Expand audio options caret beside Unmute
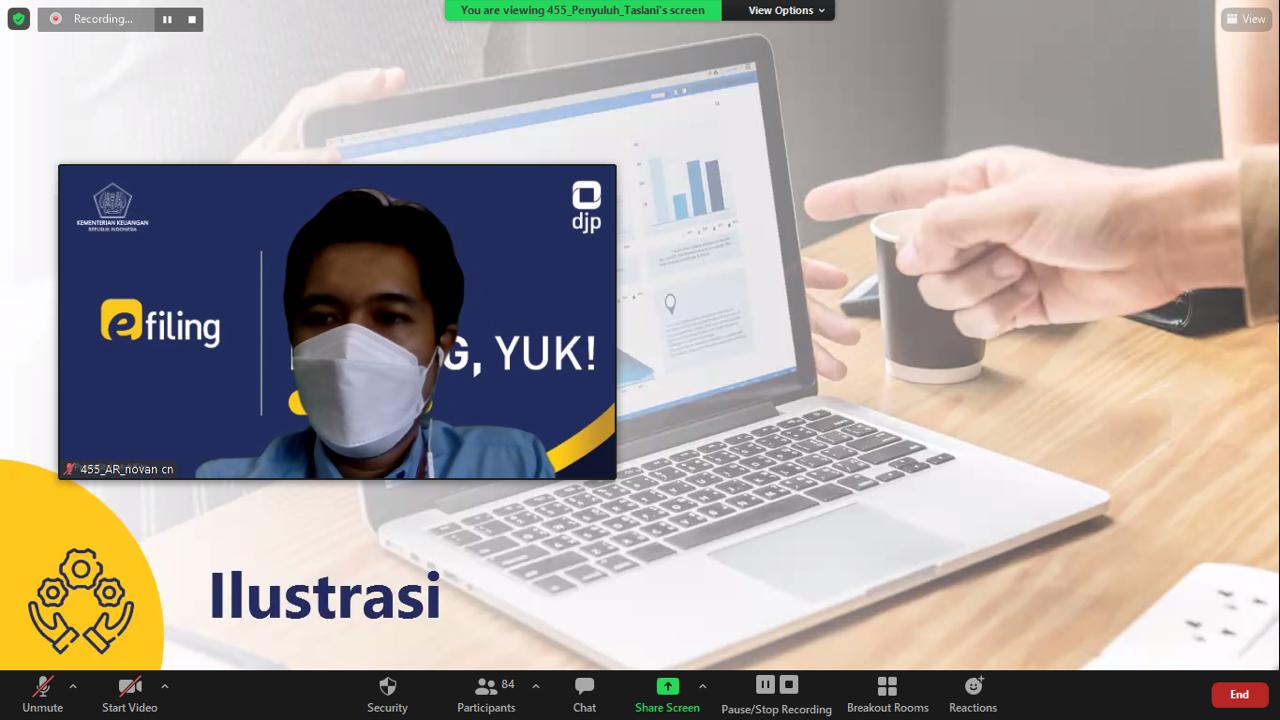This screenshot has height=720, width=1280. 73,686
